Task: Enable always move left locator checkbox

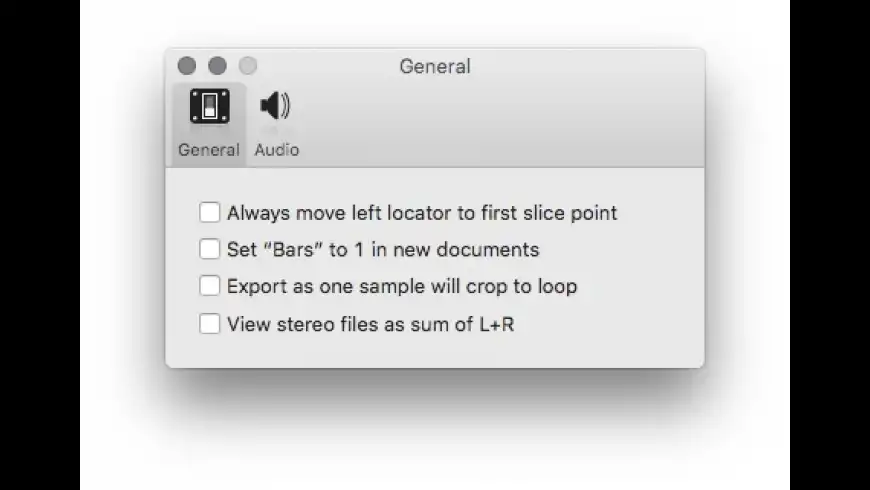Action: pos(209,212)
